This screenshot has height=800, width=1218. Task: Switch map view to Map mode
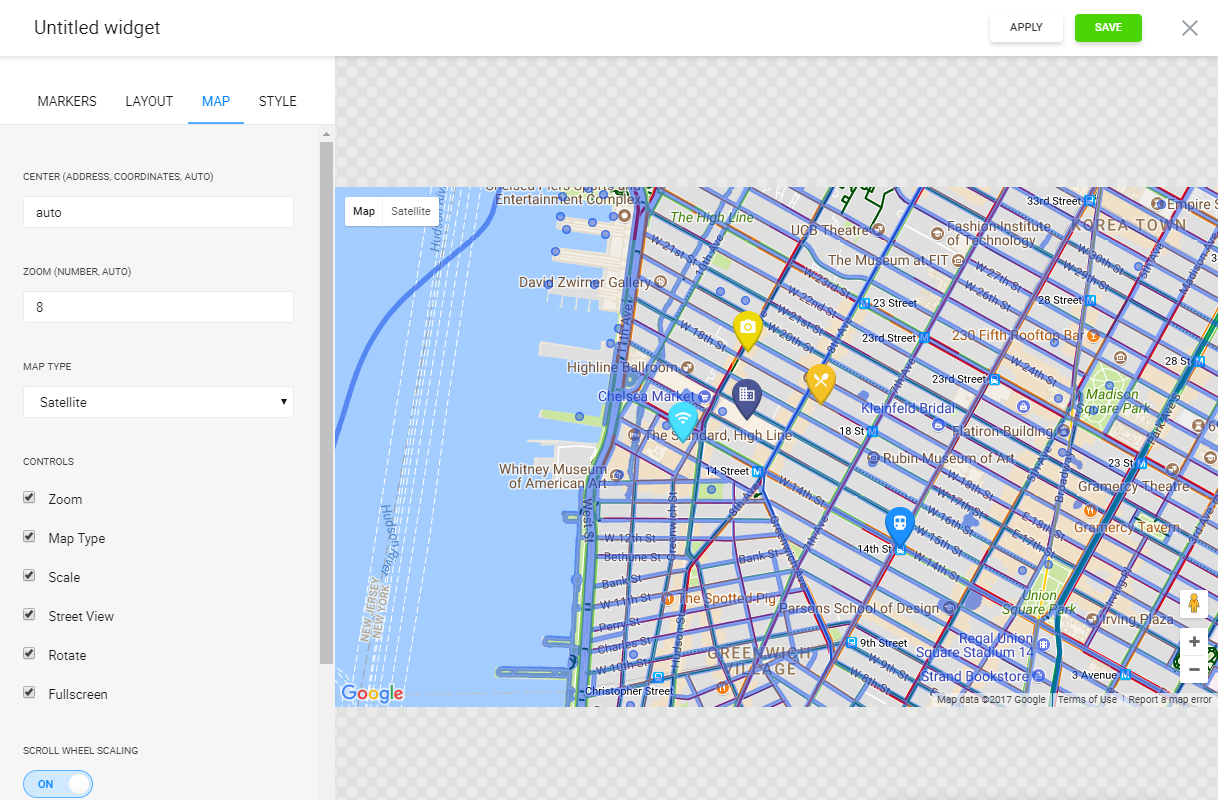click(x=364, y=211)
